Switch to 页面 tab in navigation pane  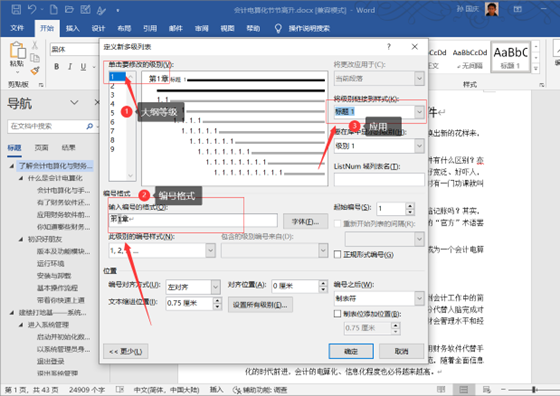[x=41, y=147]
